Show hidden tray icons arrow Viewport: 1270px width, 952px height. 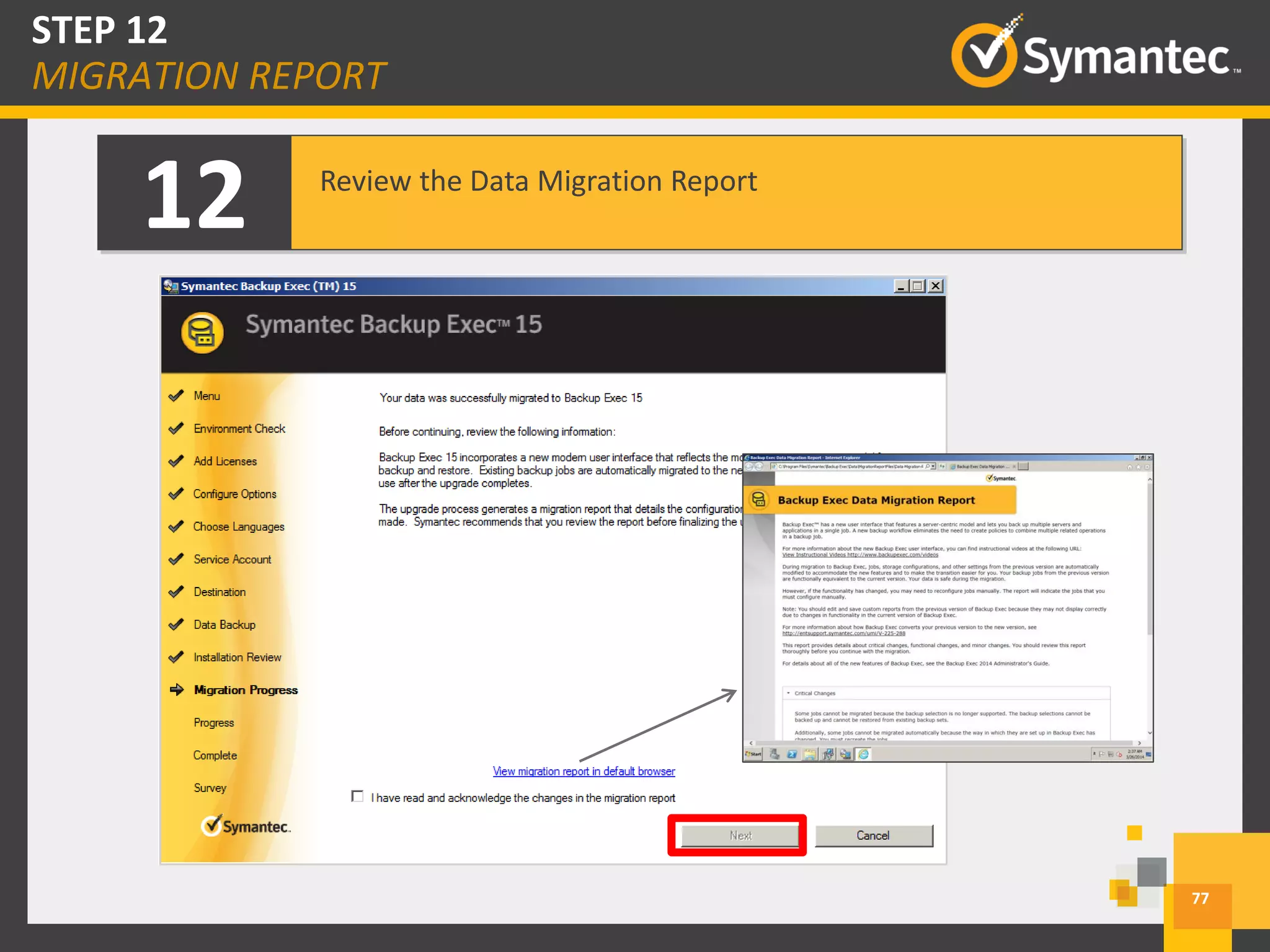pos(1095,754)
